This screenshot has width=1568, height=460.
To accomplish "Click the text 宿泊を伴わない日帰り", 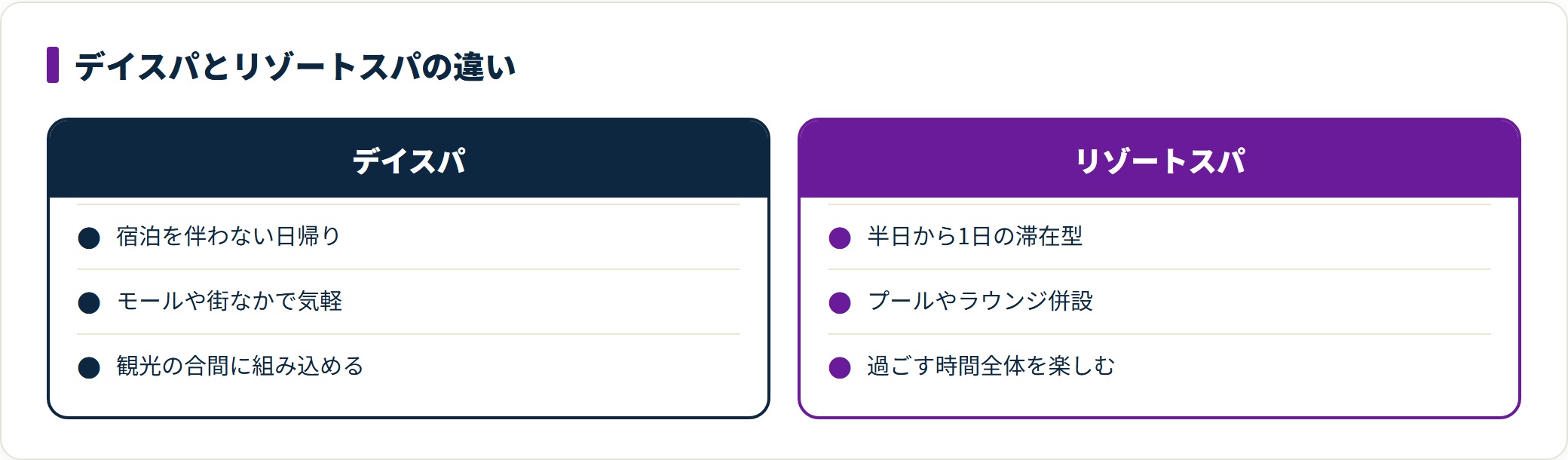I will [228, 237].
